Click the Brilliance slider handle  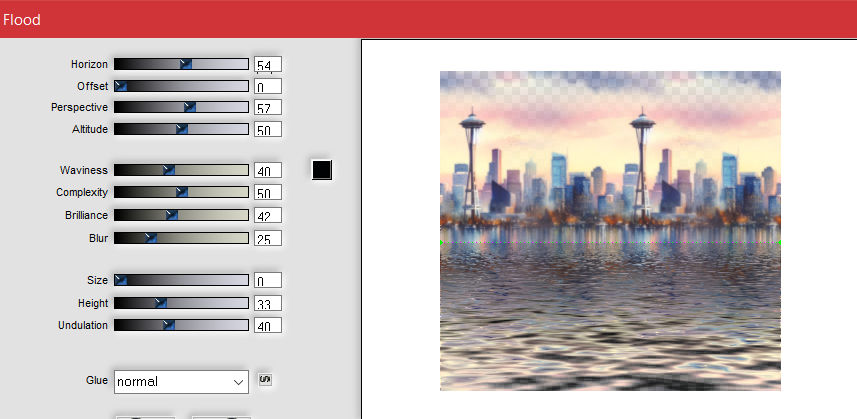coord(172,215)
